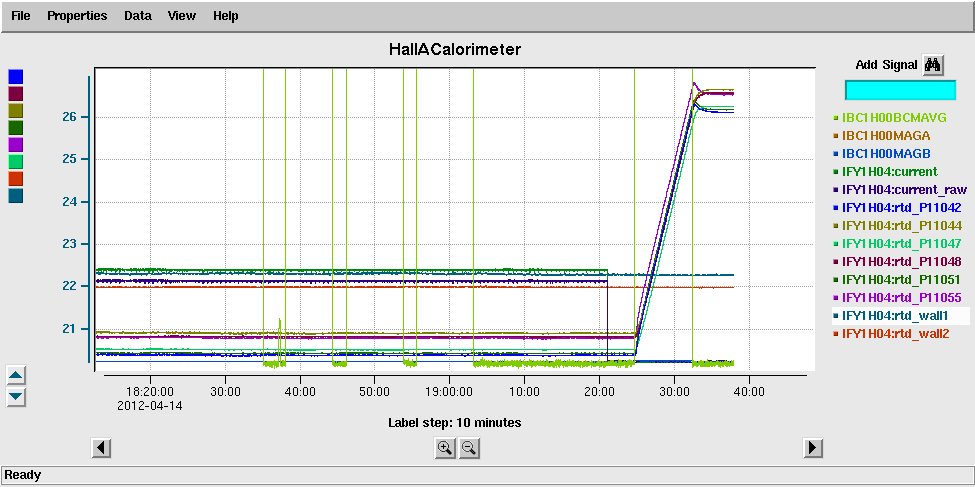Open the Data menu
Viewport: 975px width, 487px height.
[x=137, y=16]
